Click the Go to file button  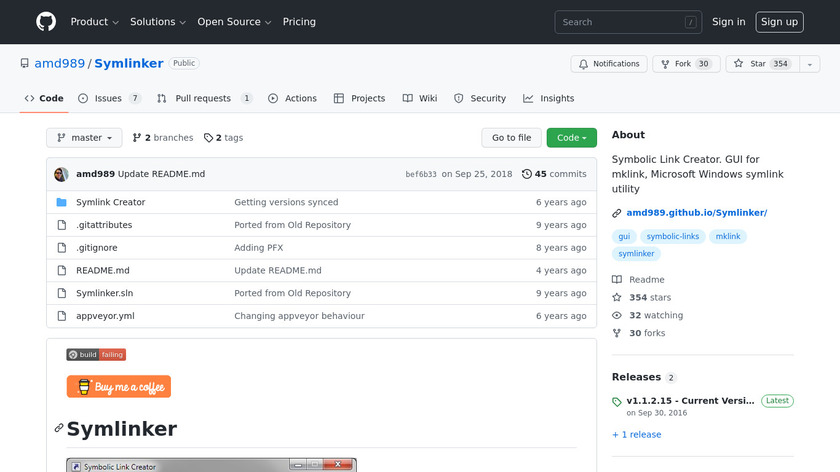[511, 138]
